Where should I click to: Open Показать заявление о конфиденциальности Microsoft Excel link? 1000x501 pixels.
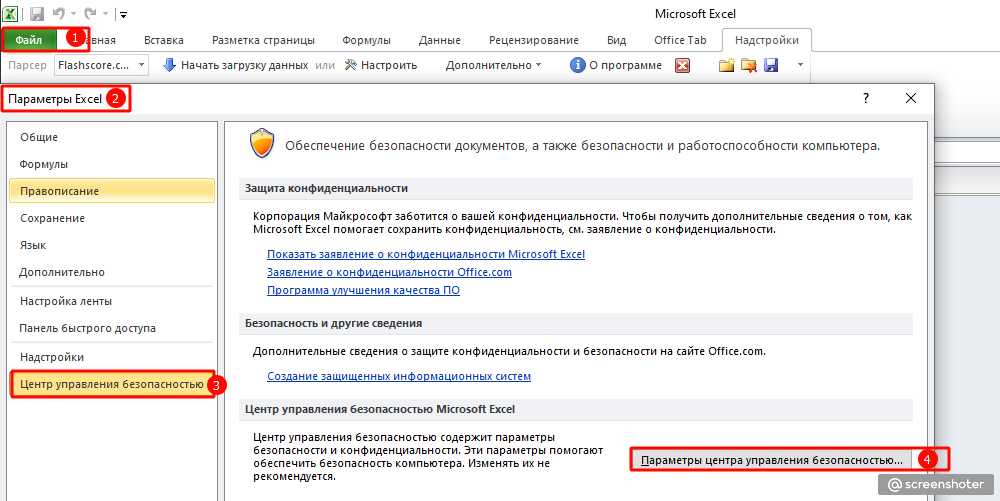click(x=426, y=254)
